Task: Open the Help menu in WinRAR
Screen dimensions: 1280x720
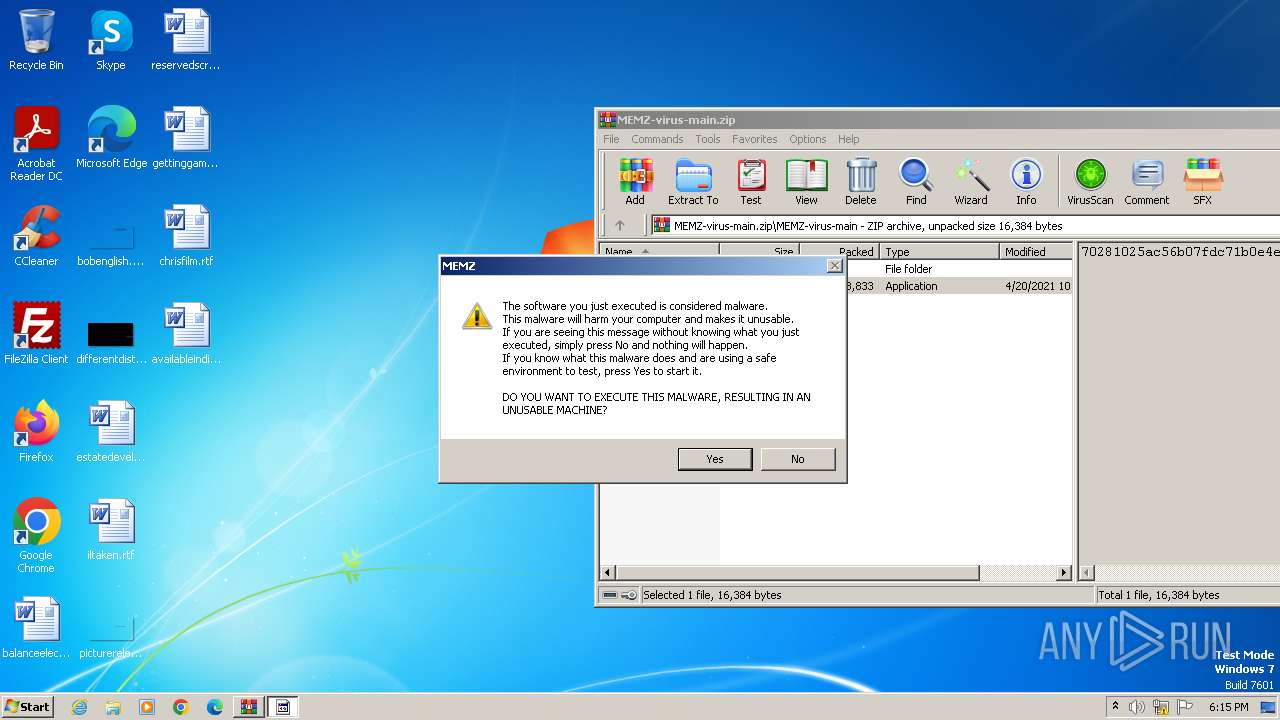Action: [x=848, y=139]
